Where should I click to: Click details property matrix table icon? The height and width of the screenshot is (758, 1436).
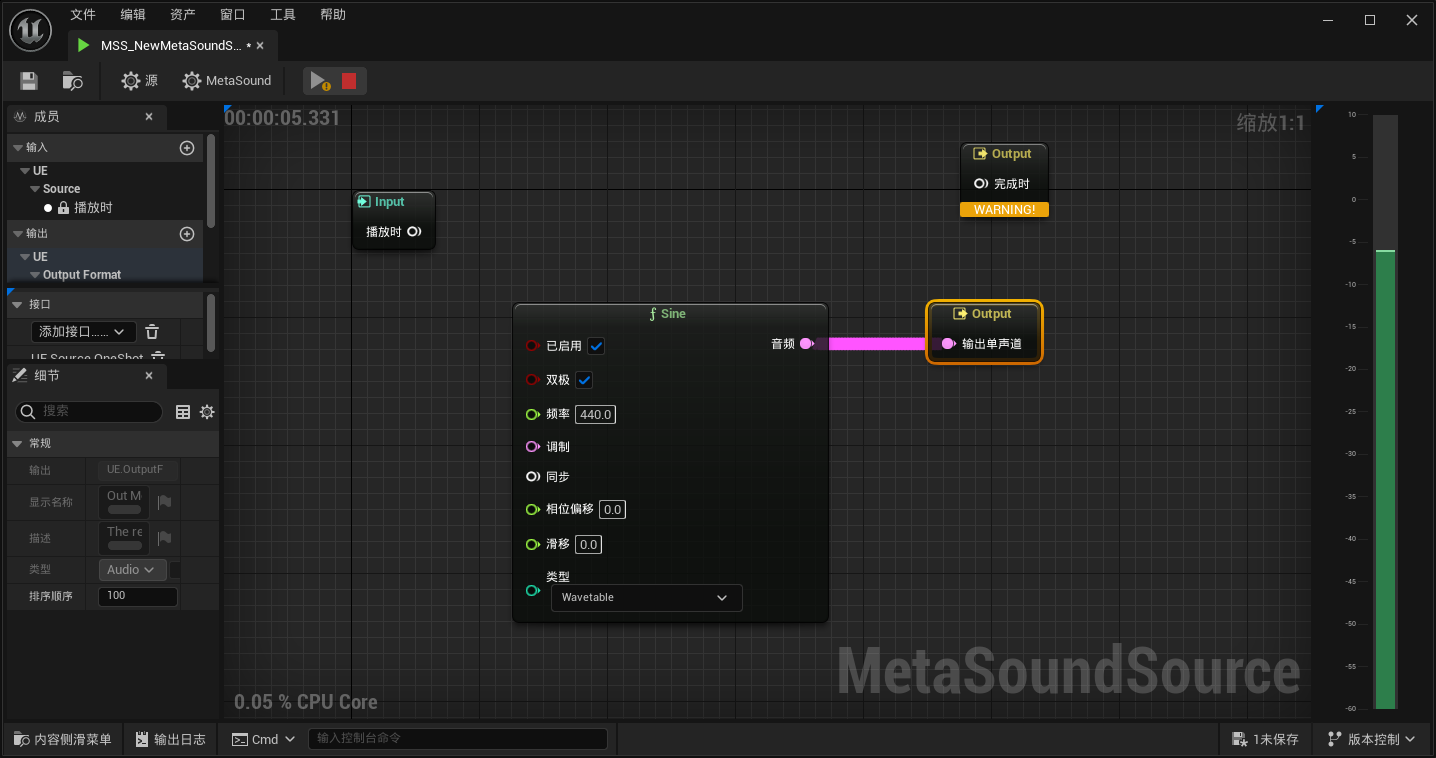click(x=183, y=412)
